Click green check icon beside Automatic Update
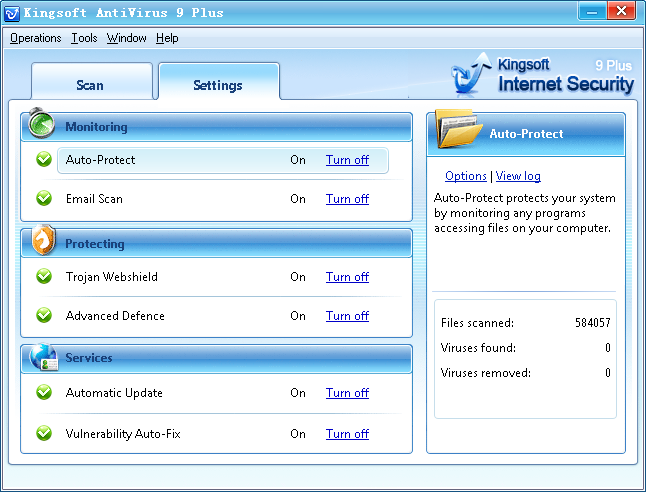 point(44,393)
